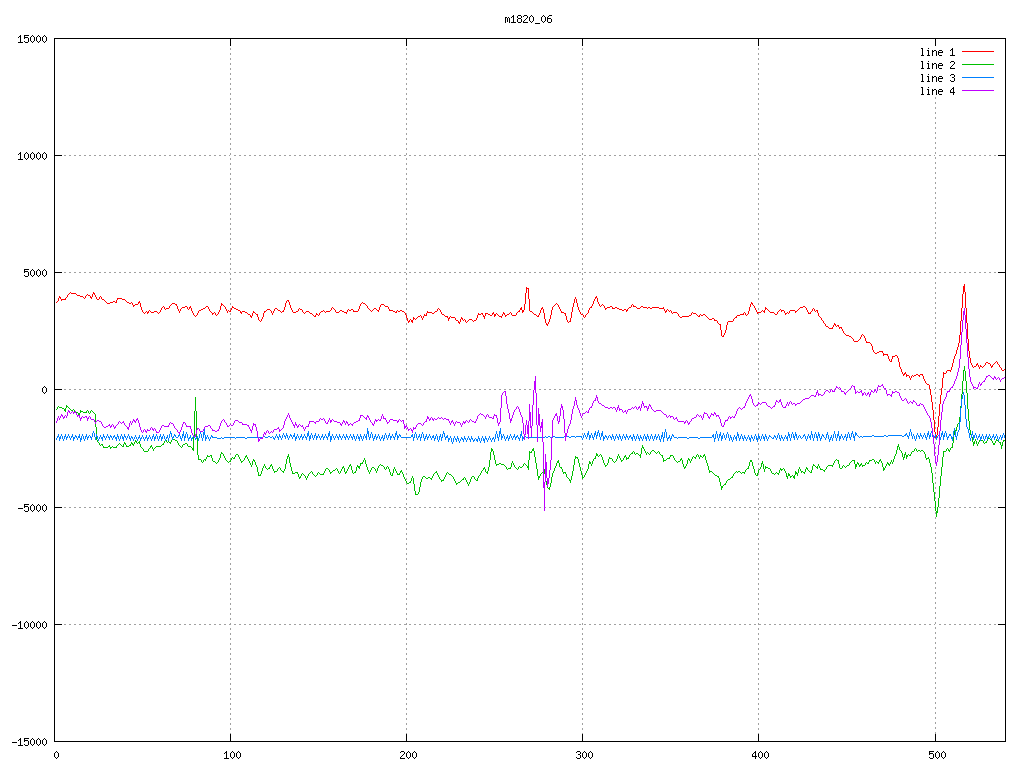The height and width of the screenshot is (768, 1024).
Task: Click the -15000 y-axis tick label
Action: [27, 741]
